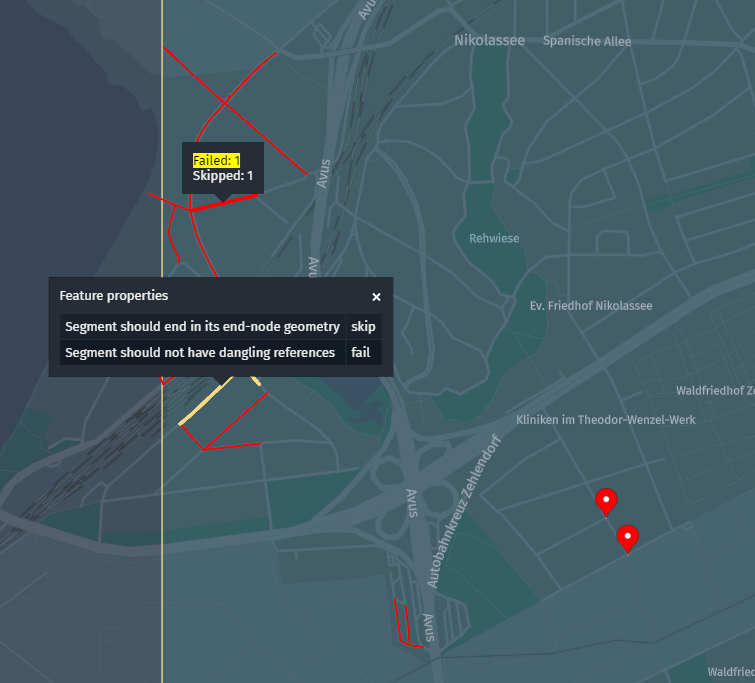Click the upper red location pin marker
755x683 pixels.
pyautogui.click(x=606, y=502)
